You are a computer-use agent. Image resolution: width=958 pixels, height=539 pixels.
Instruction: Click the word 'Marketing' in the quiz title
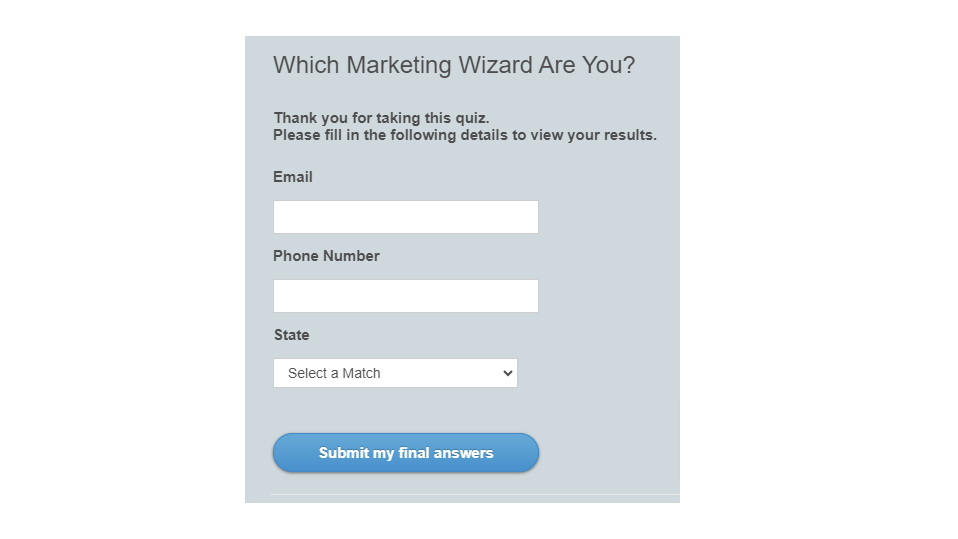point(398,65)
